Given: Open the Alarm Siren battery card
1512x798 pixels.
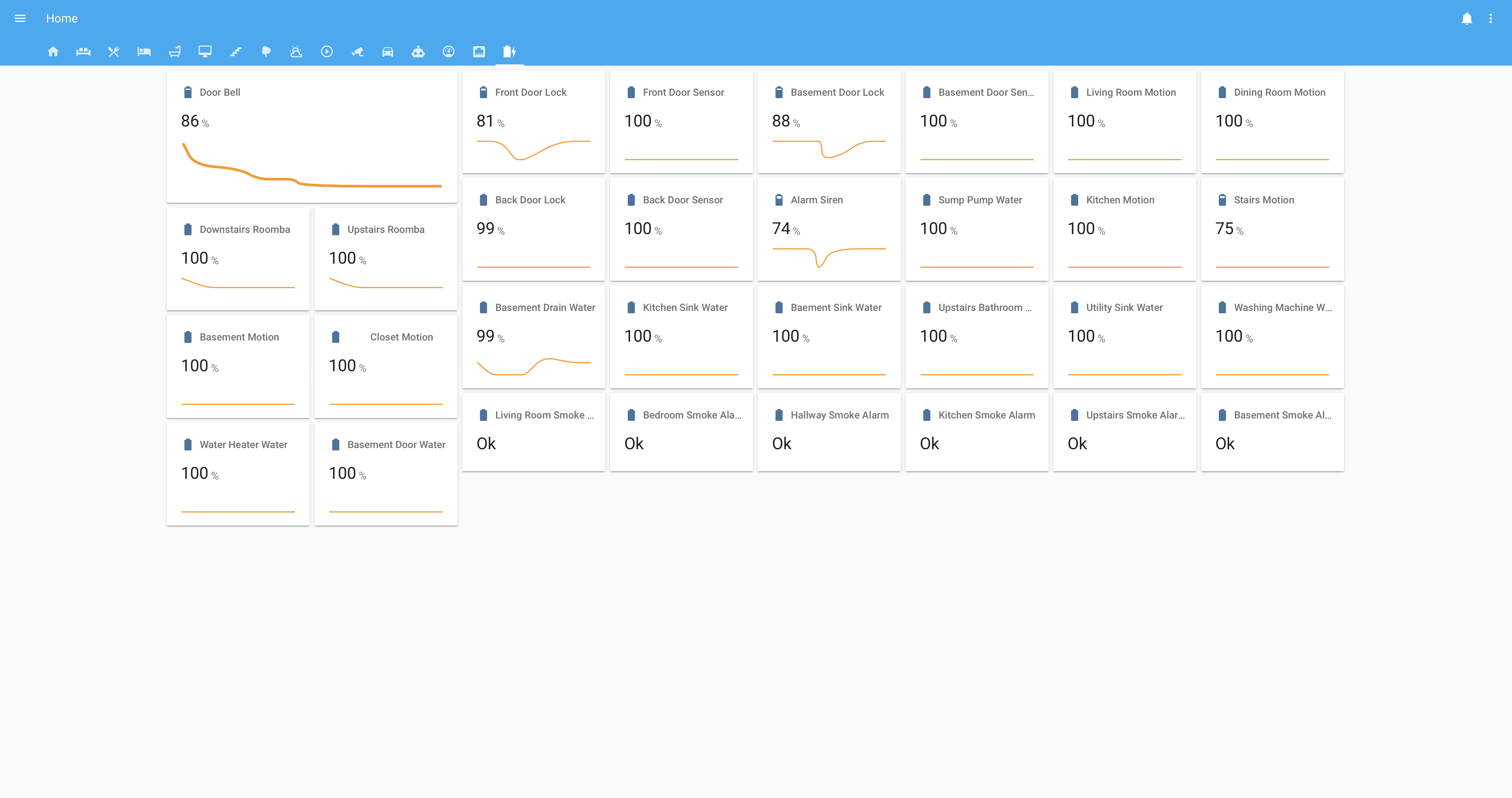Looking at the screenshot, I should (829, 229).
